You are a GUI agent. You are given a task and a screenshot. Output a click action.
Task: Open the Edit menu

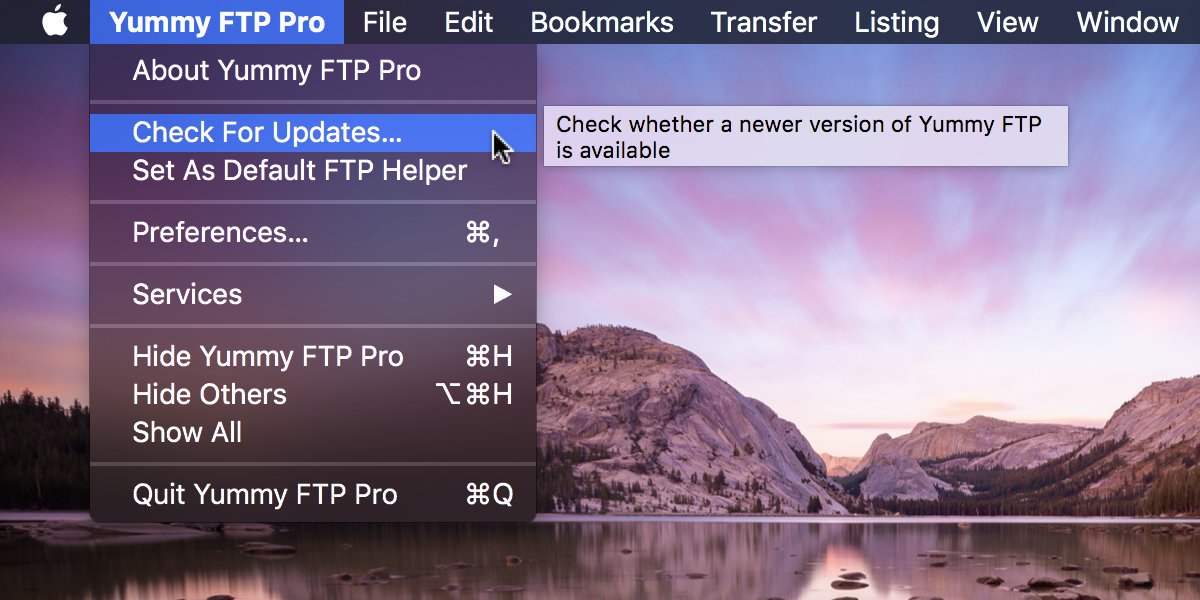[x=469, y=22]
